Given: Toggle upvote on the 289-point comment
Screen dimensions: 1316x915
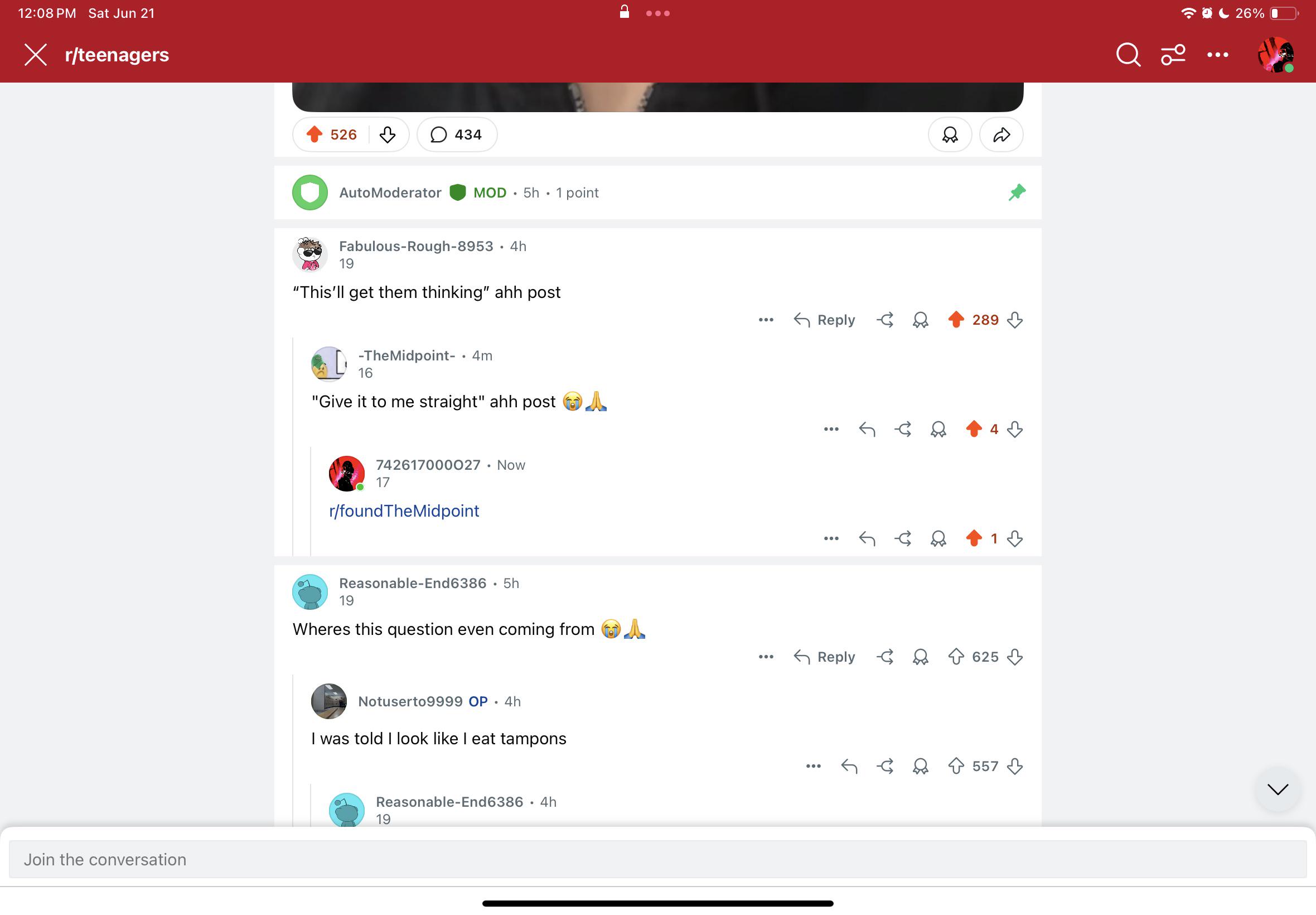Looking at the screenshot, I should [956, 320].
